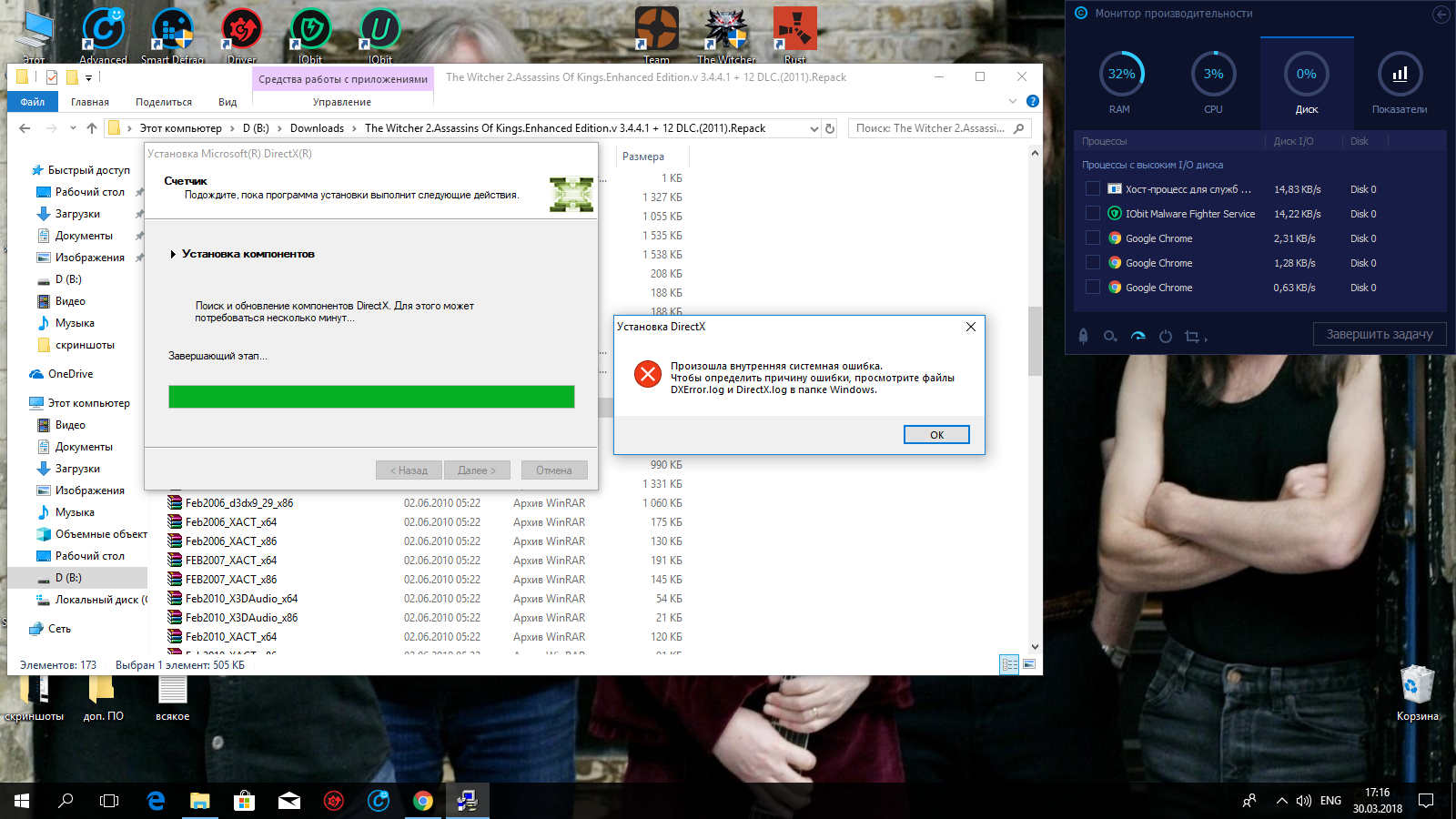This screenshot has height=819, width=1456.
Task: Show hidden system tray icons
Action: [x=1281, y=801]
